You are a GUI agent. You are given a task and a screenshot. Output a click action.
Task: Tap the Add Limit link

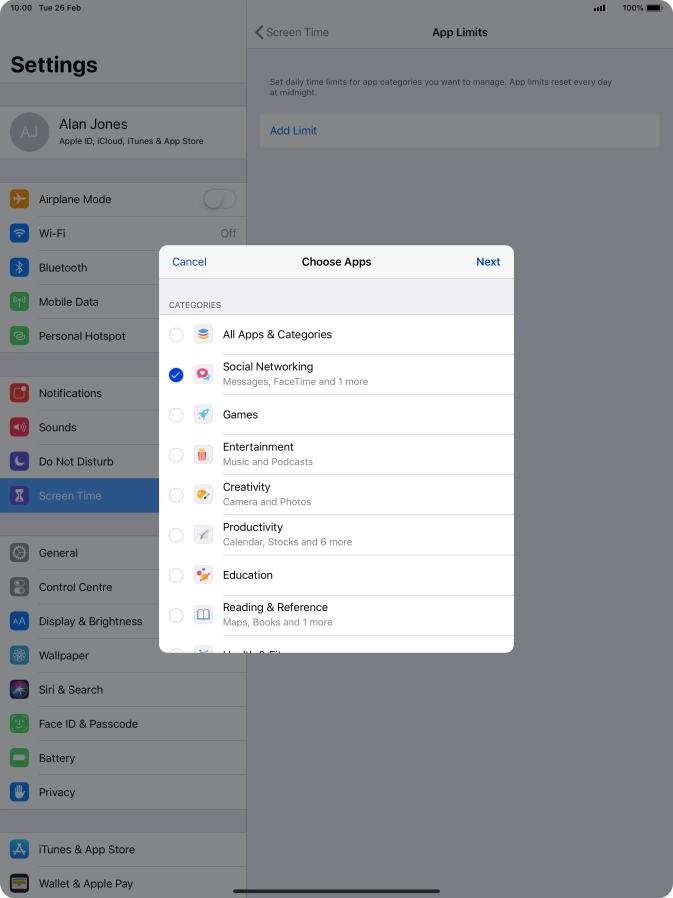(x=293, y=131)
